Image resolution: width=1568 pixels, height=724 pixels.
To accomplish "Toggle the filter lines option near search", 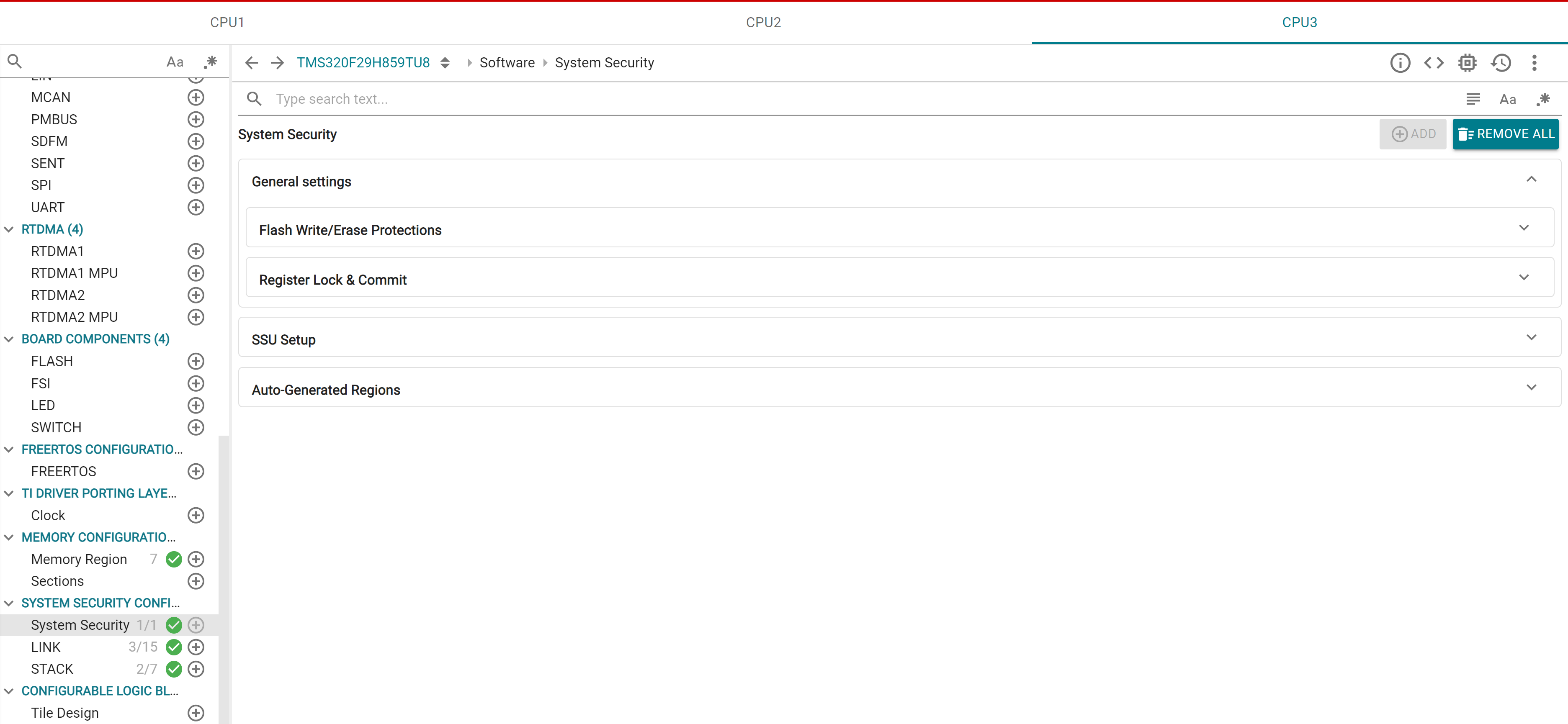I will point(1473,99).
